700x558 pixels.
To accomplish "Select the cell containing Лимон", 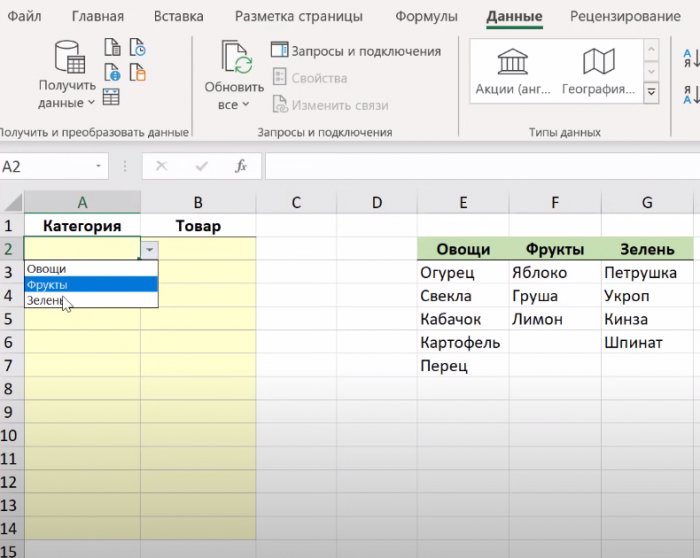I will (x=555, y=319).
